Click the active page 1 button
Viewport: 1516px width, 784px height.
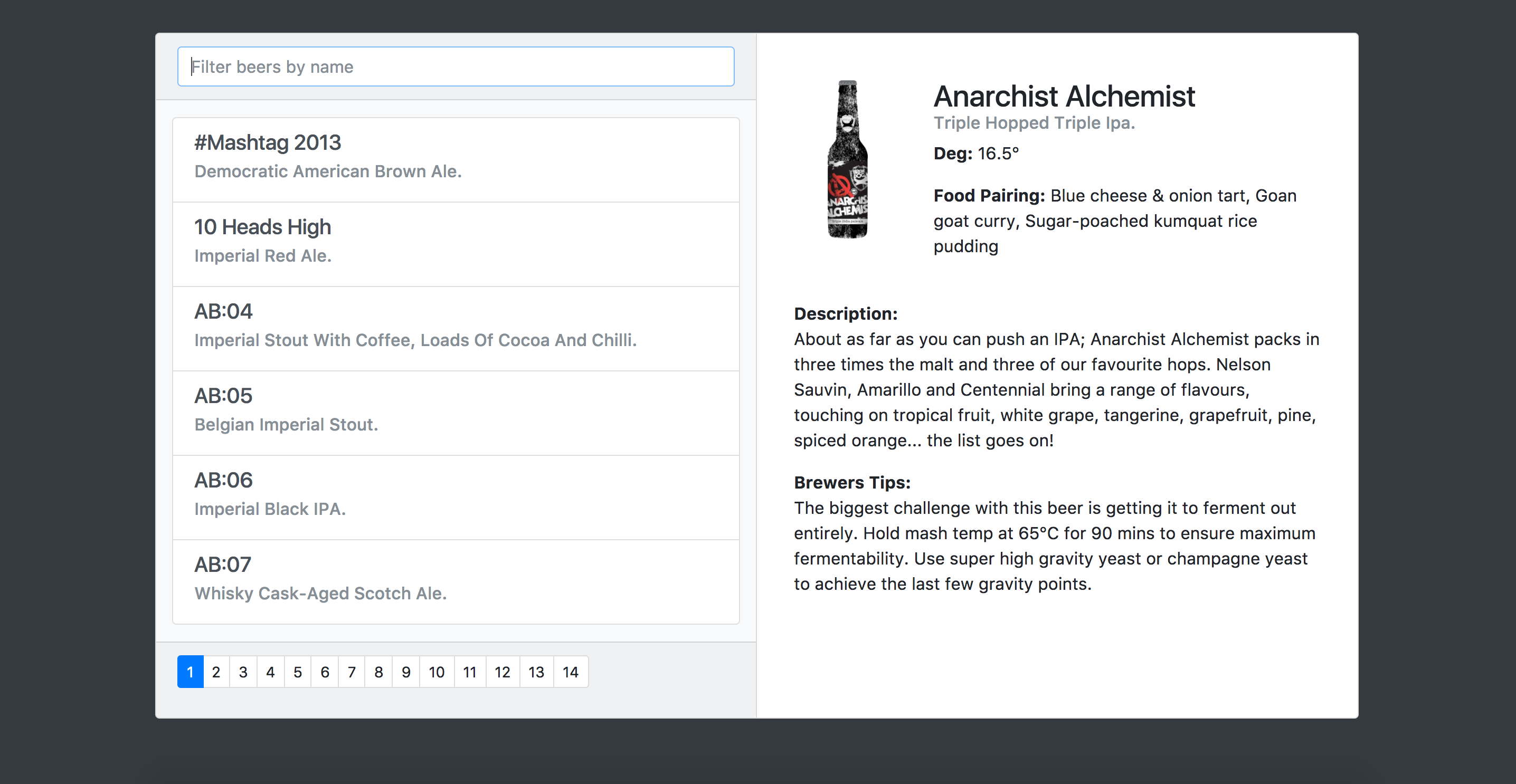point(190,672)
